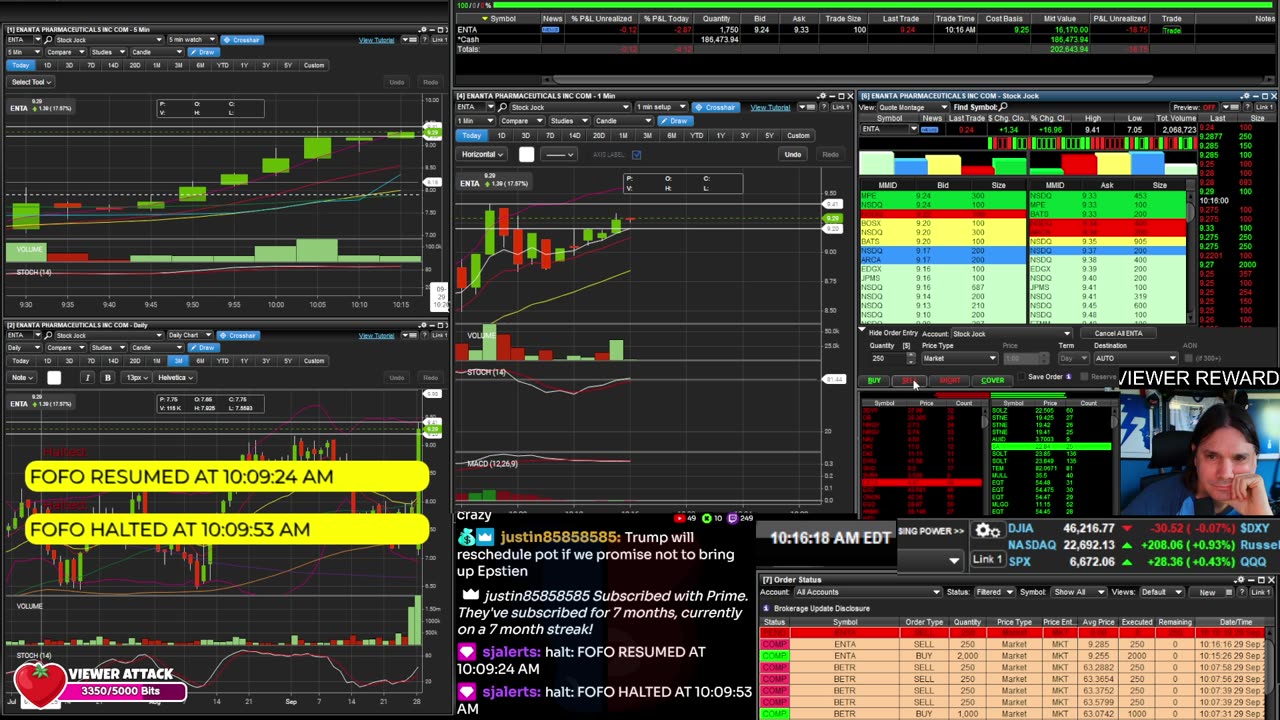Enable Crosshair in the Daily chart
This screenshot has width=1280, height=720.
coord(238,336)
